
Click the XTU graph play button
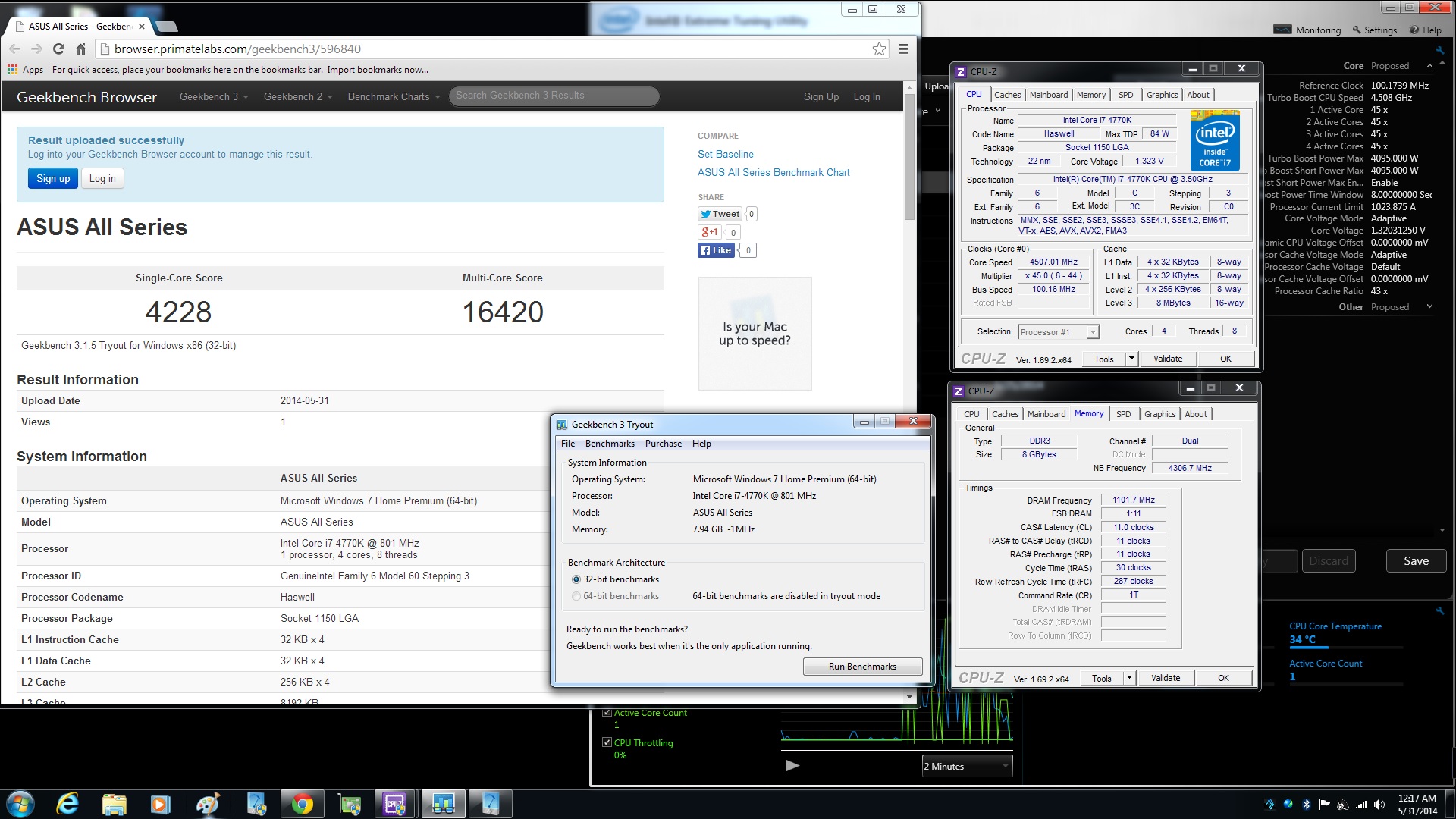coord(792,766)
